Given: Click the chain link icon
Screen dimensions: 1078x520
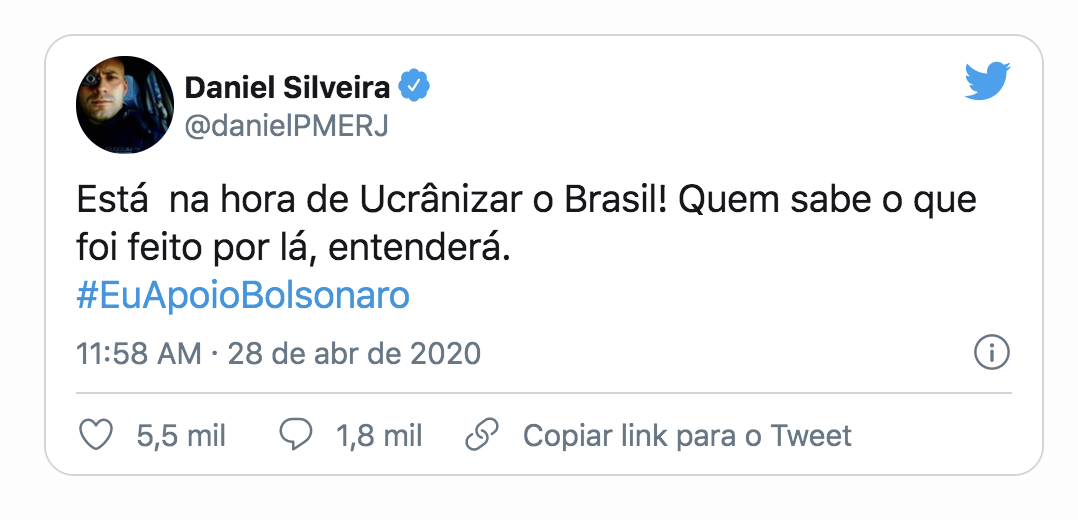Looking at the screenshot, I should pos(483,435).
